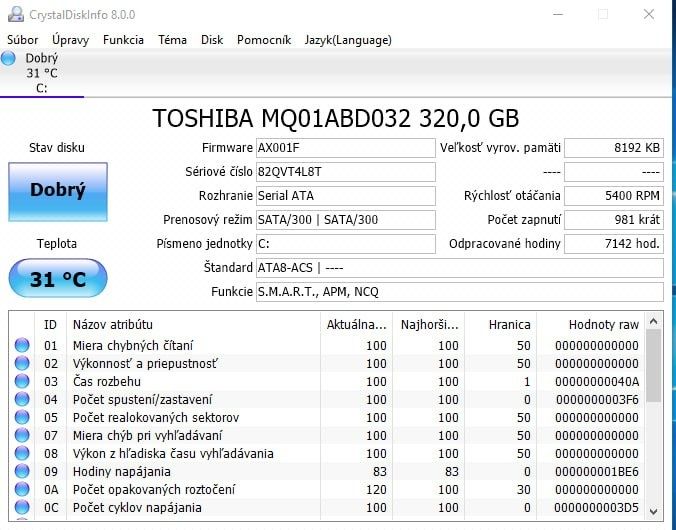676x530 pixels.
Task: Select the Miera chybných čítaní row text
Action: 133,345
